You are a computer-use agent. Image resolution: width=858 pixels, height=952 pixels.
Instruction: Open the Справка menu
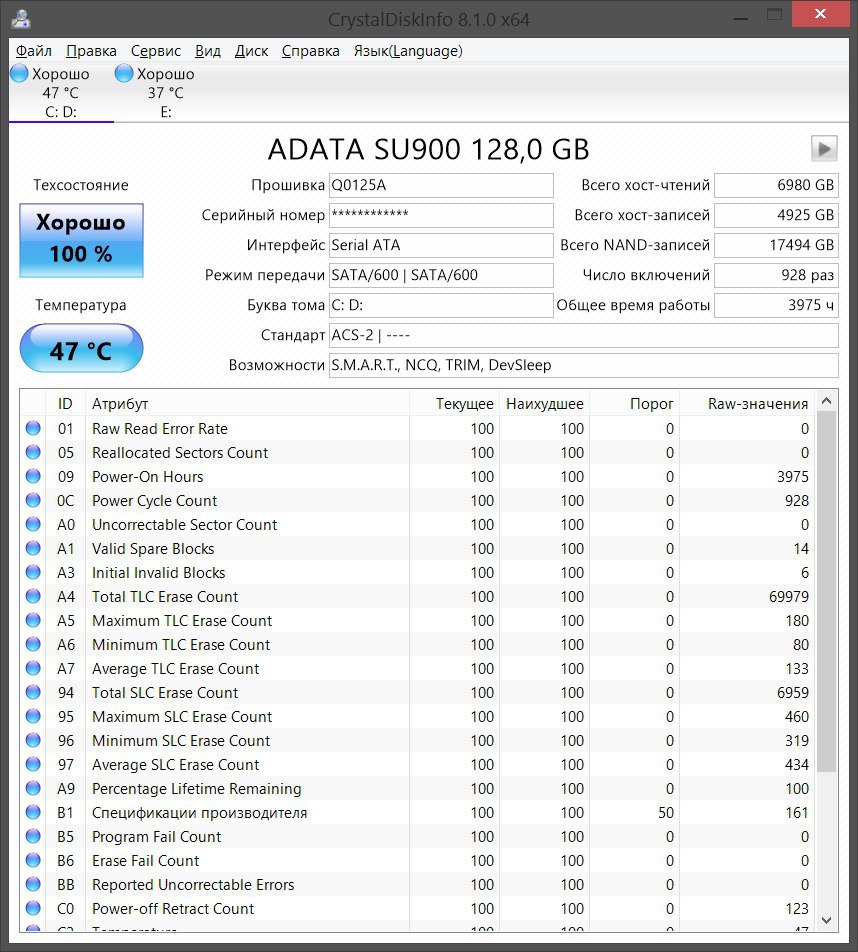tap(310, 51)
